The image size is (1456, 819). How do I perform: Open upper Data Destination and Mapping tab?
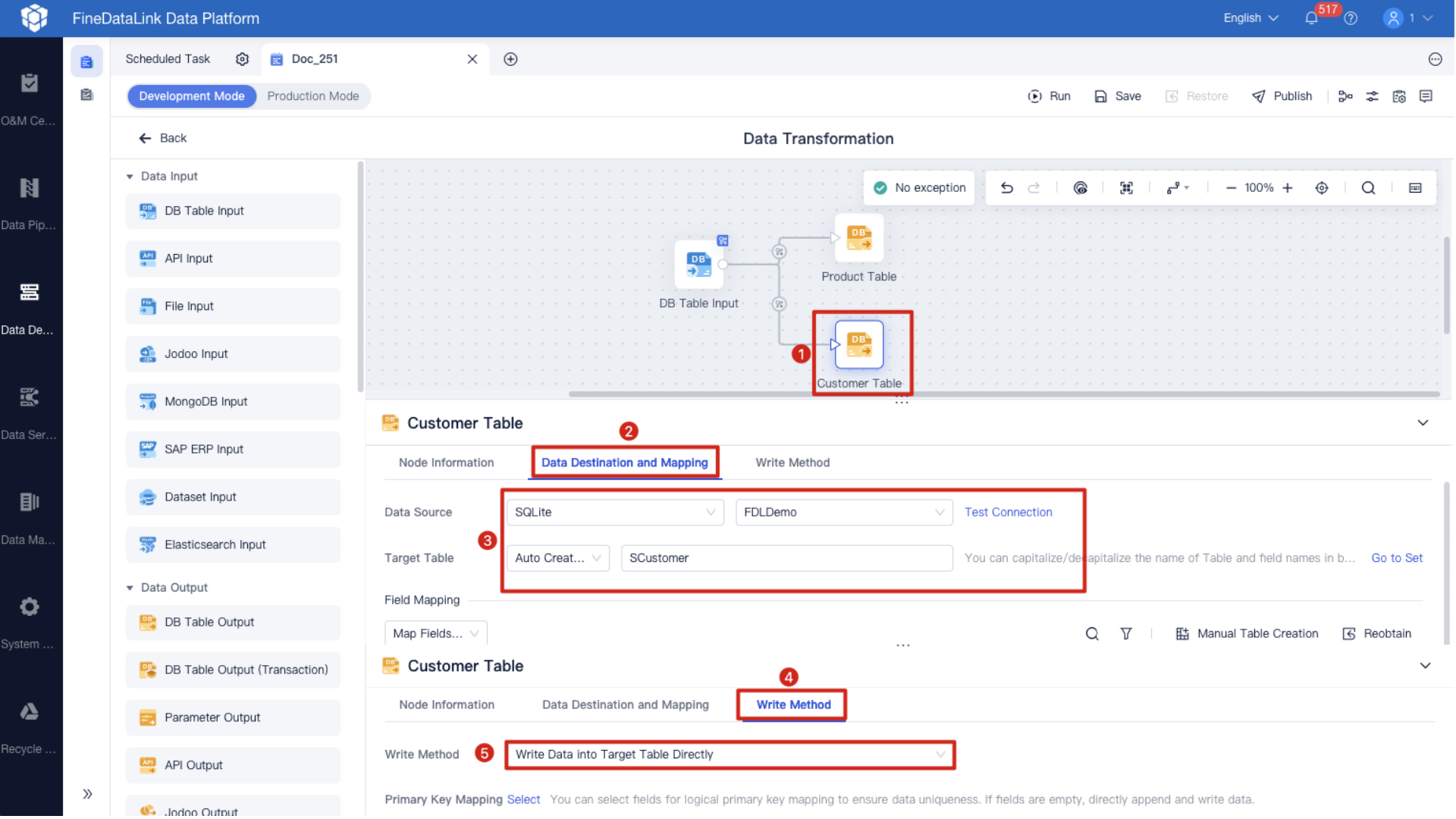click(624, 463)
